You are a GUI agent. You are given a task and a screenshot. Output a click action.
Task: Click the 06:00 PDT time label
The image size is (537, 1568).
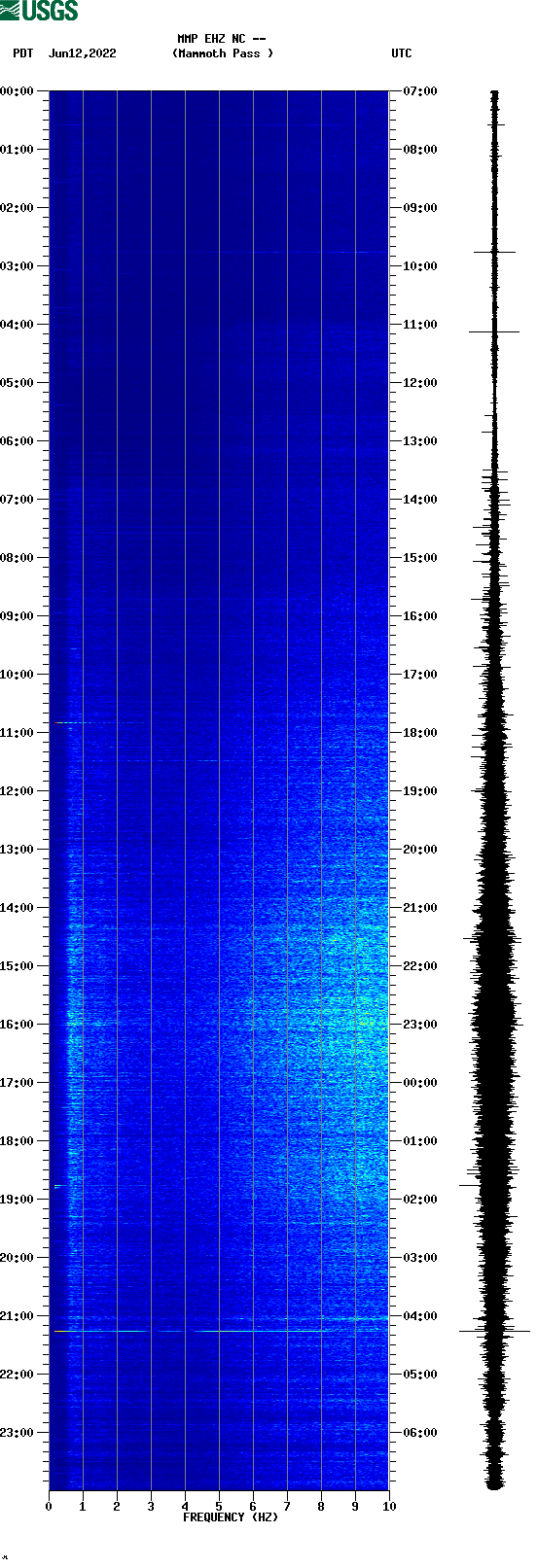pos(18,441)
